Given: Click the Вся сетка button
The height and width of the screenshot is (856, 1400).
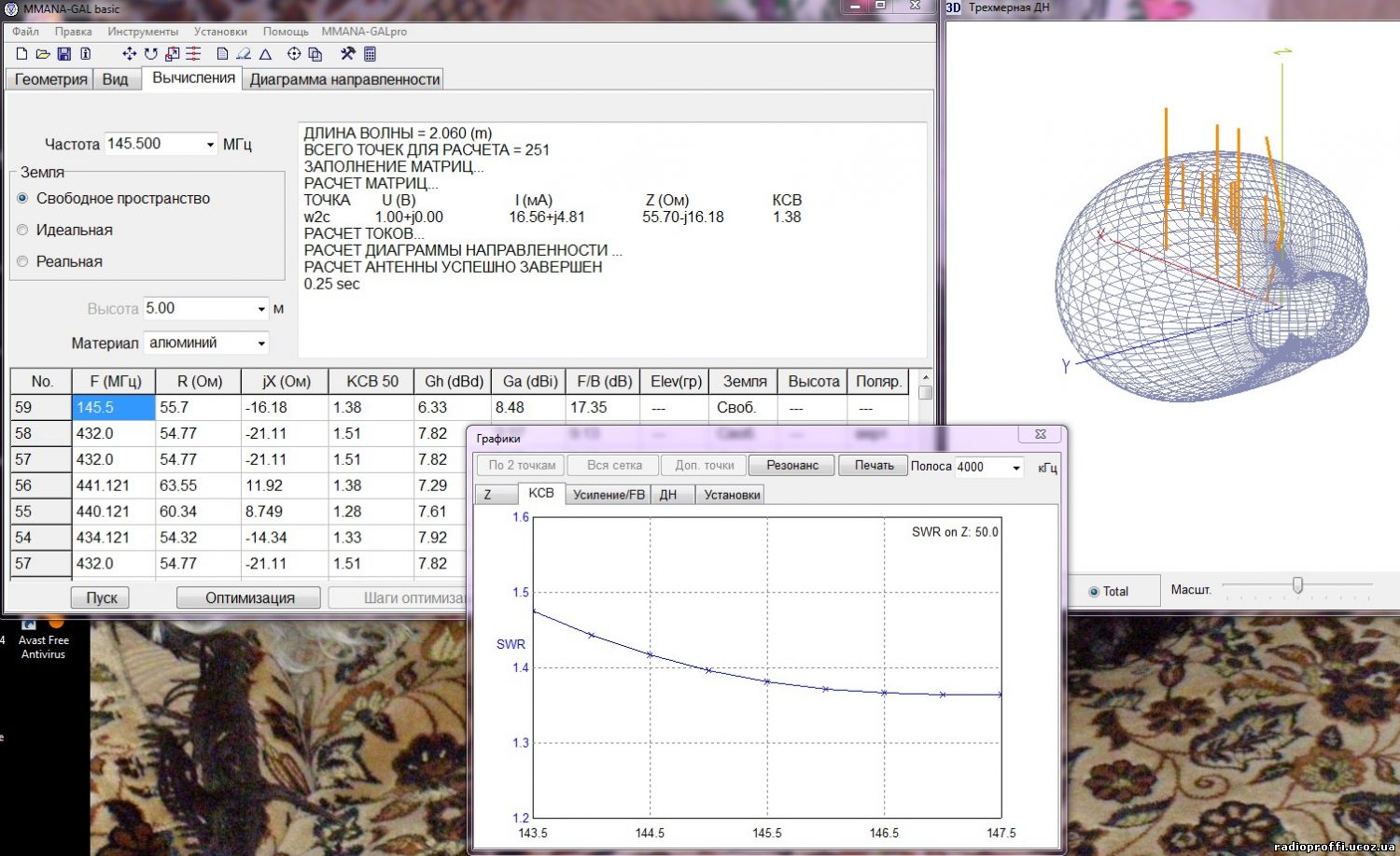Looking at the screenshot, I should pos(614,465).
